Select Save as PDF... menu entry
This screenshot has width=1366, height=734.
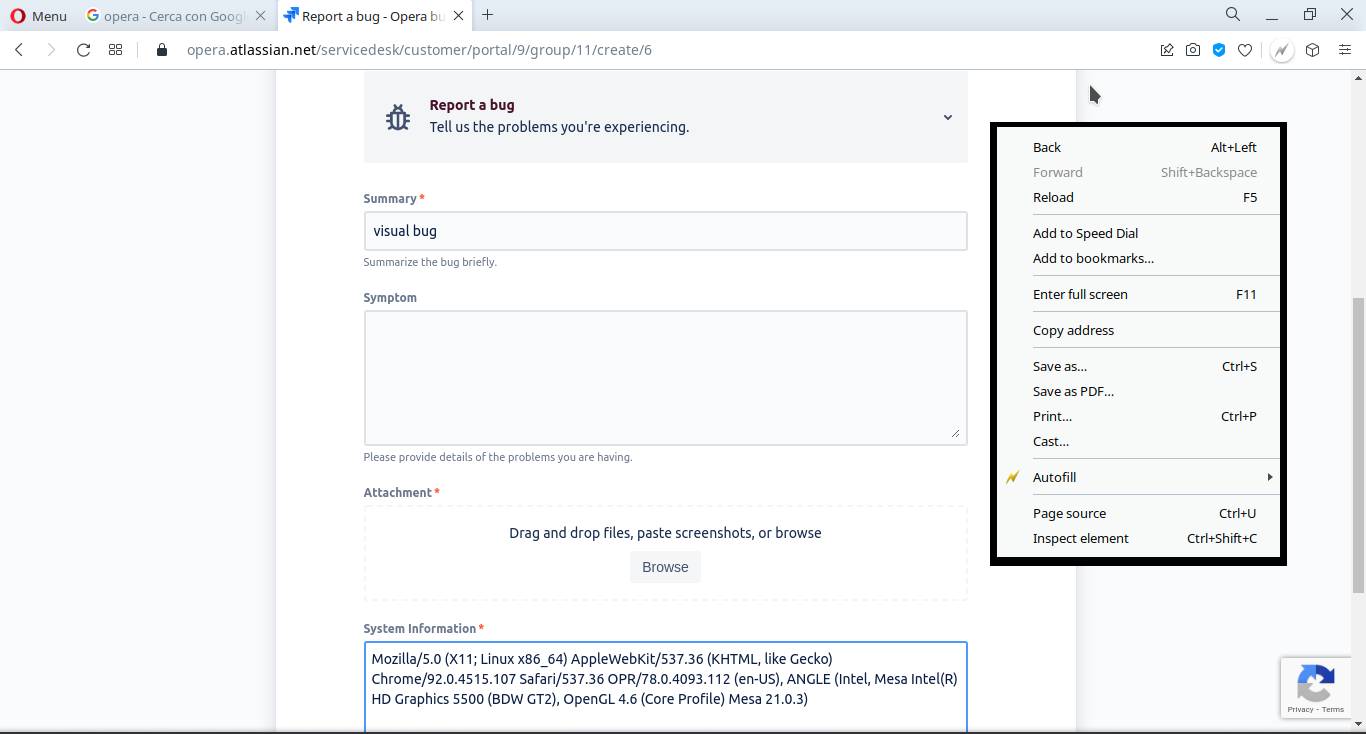tap(1138, 391)
